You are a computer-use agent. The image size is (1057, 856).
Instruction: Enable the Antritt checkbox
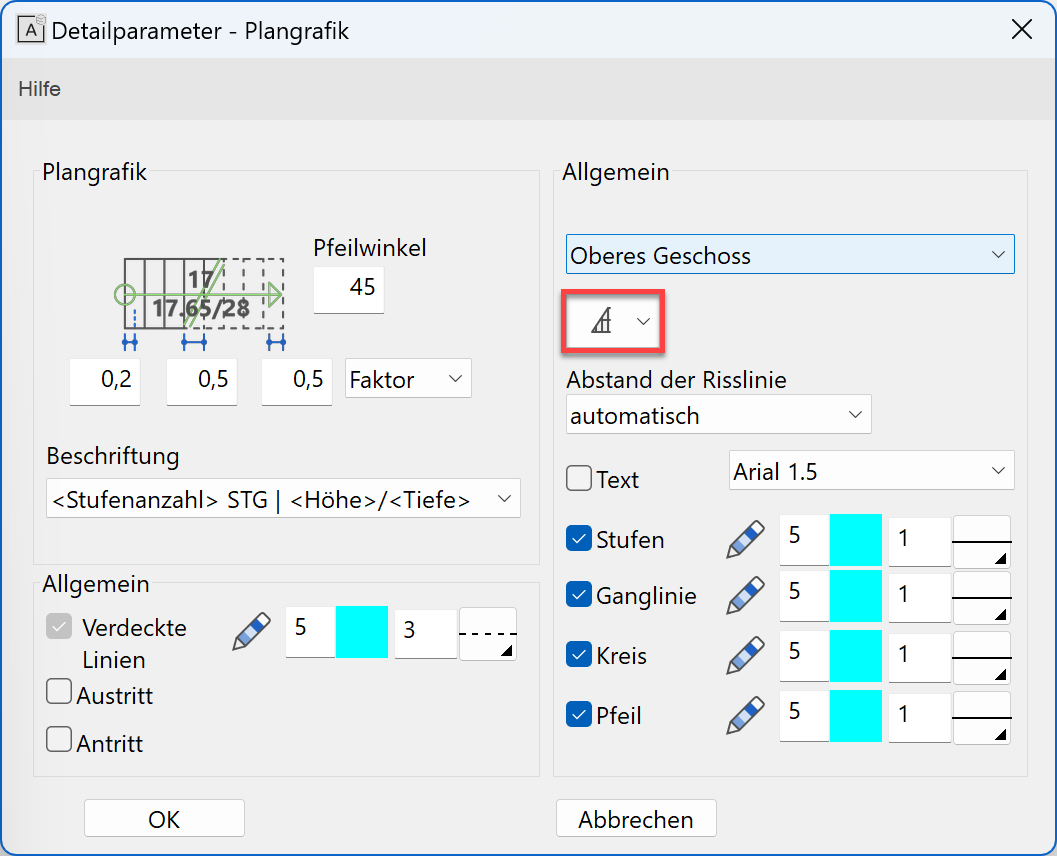[x=59, y=740]
